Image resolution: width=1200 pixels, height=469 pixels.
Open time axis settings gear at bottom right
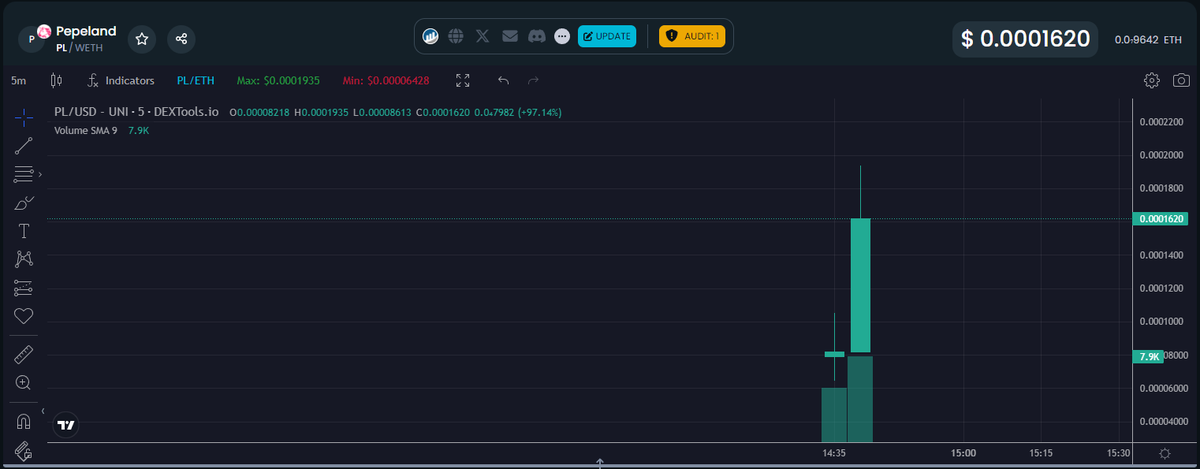(x=1163, y=453)
